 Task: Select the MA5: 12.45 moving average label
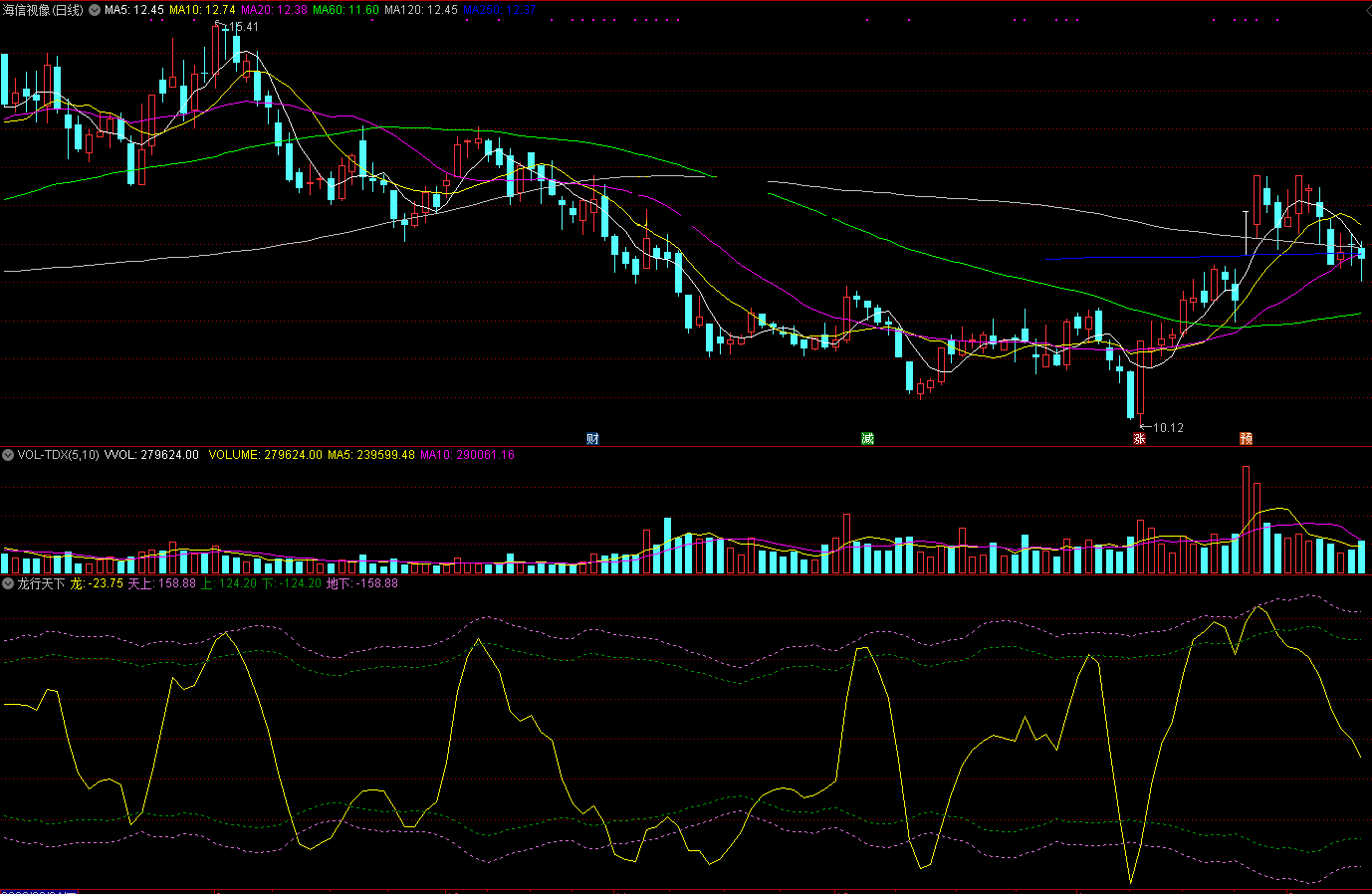(134, 10)
